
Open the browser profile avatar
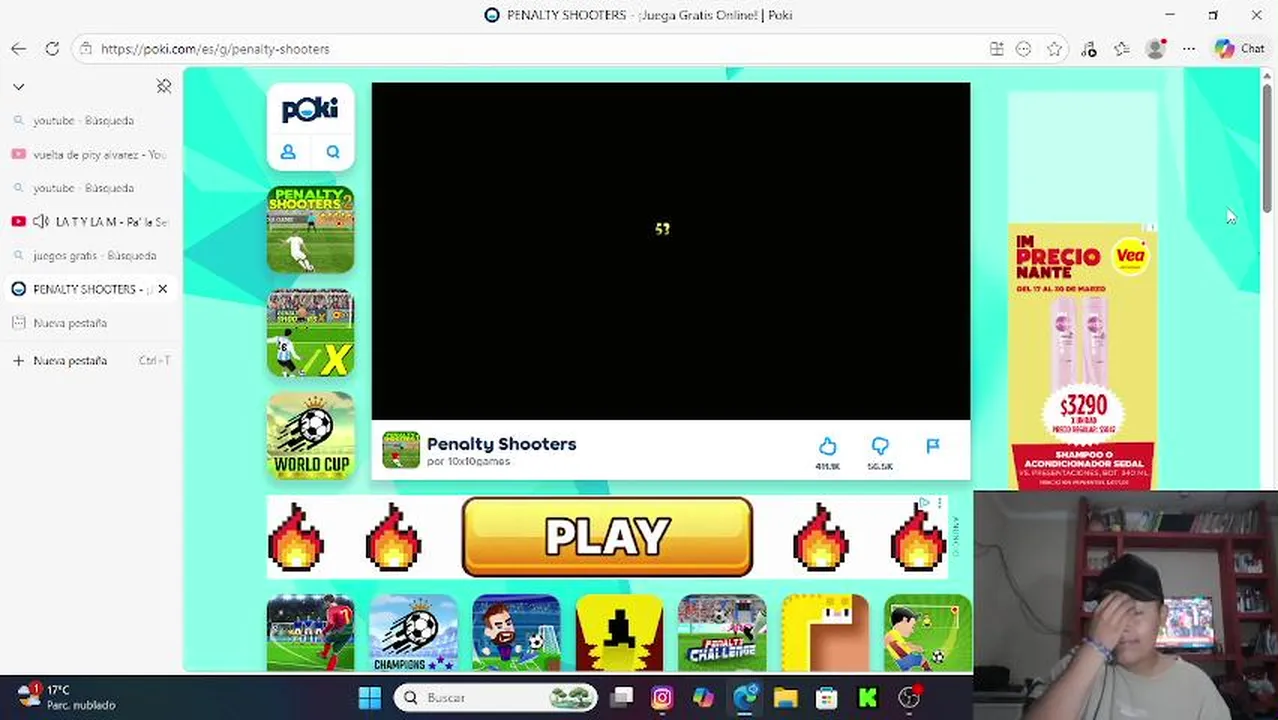tap(1156, 49)
